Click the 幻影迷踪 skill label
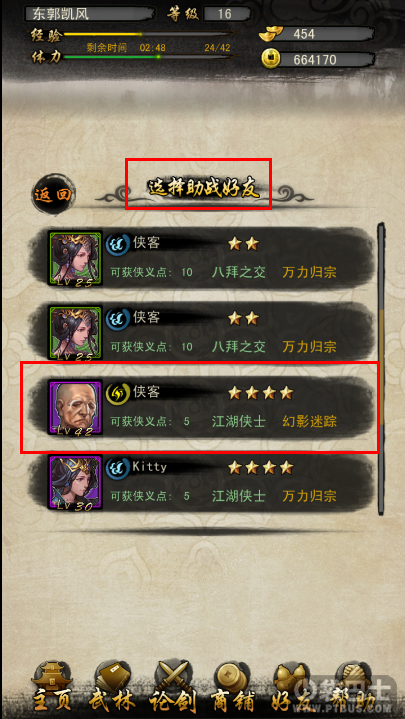Screen dimensions: 405x719 [309, 422]
